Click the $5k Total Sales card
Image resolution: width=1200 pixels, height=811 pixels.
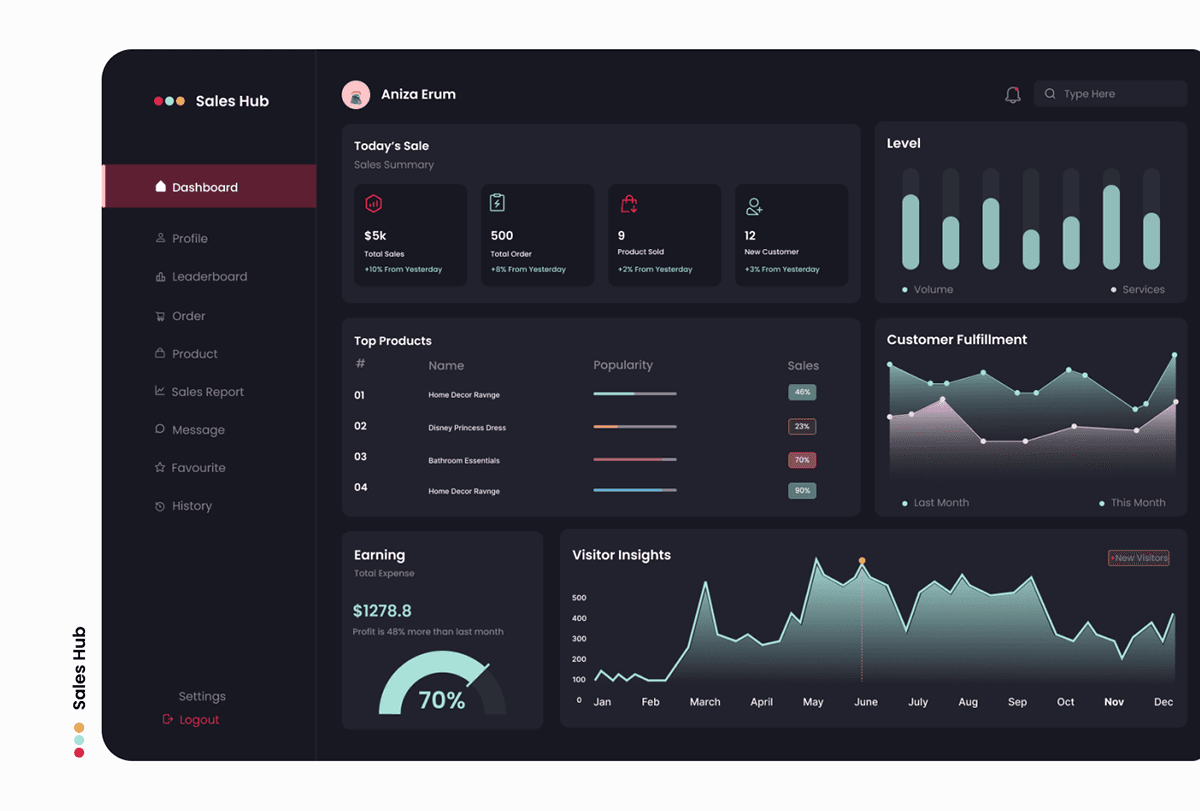[410, 235]
